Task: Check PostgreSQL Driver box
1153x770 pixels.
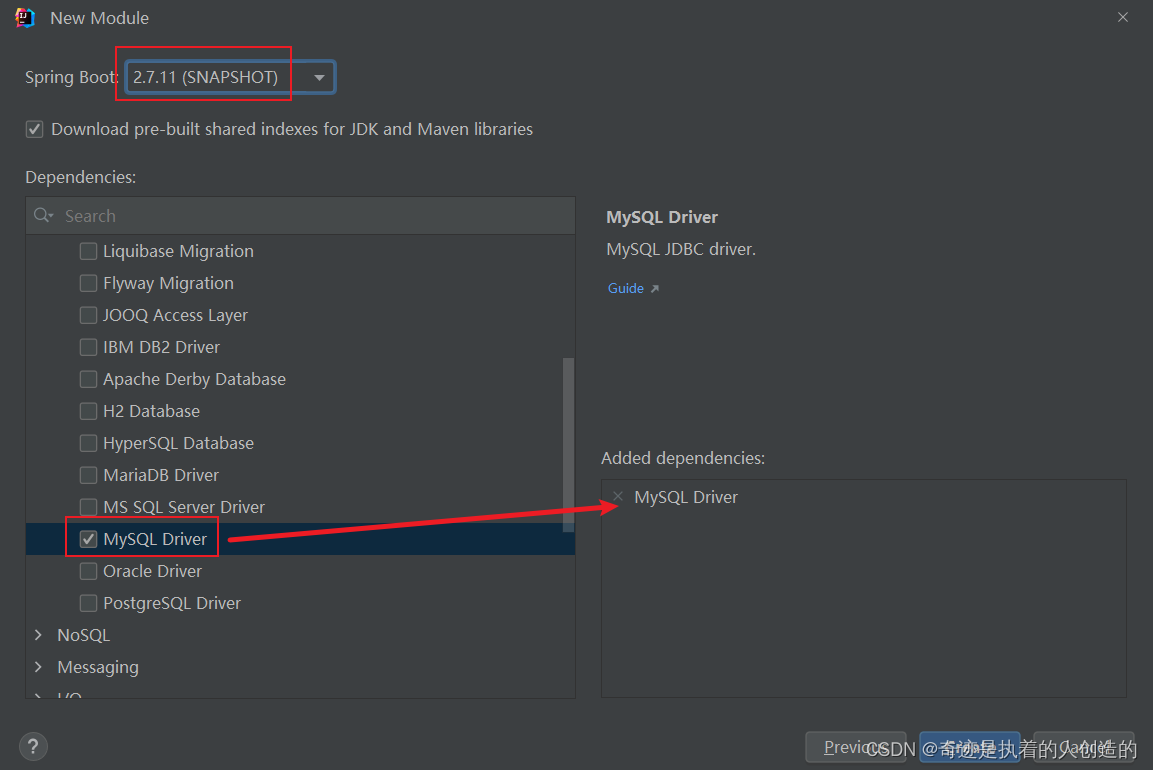Action: [88, 603]
